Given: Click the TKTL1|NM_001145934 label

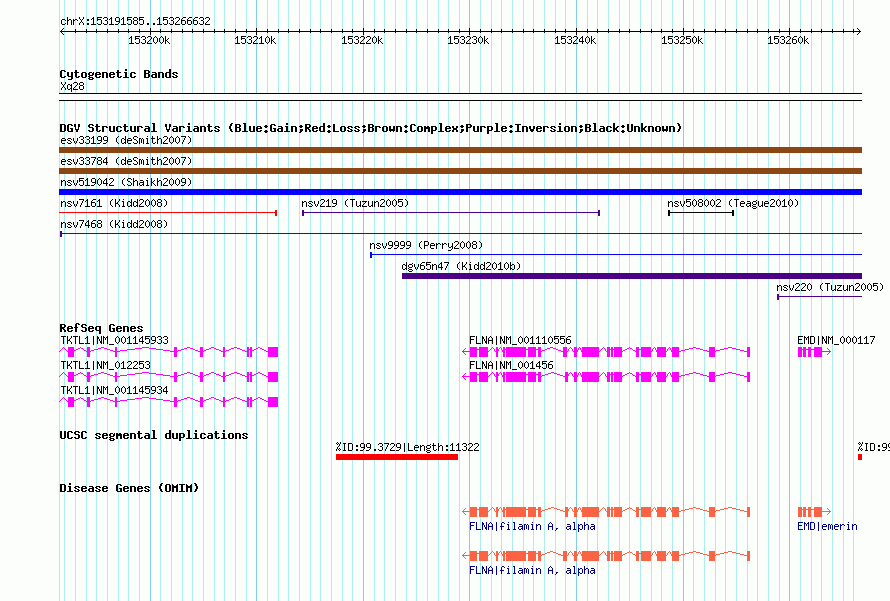Looking at the screenshot, I should [114, 390].
